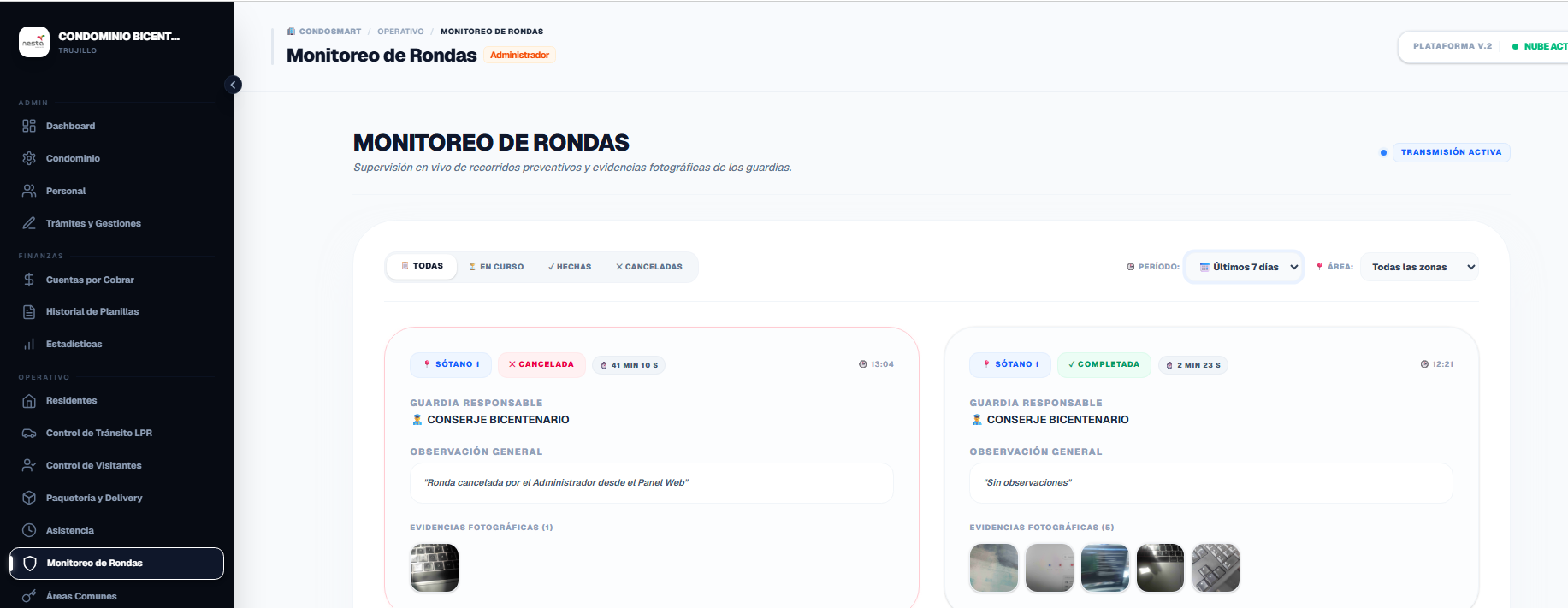Click CONDOSMART breadcrumb link

tap(330, 32)
